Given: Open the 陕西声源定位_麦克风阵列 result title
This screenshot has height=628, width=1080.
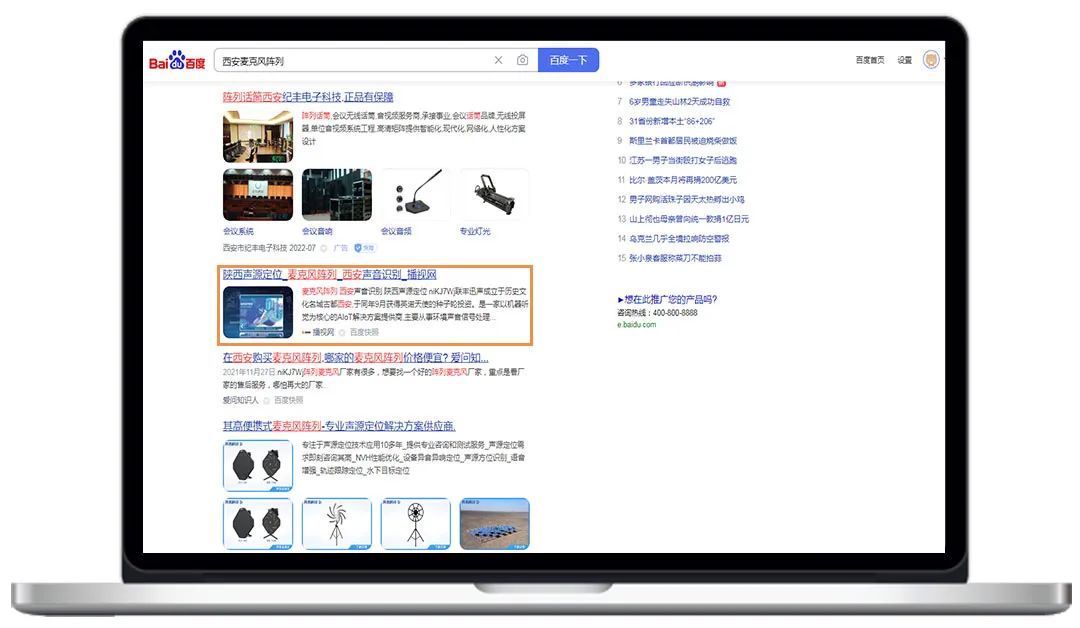Looking at the screenshot, I should point(329,275).
